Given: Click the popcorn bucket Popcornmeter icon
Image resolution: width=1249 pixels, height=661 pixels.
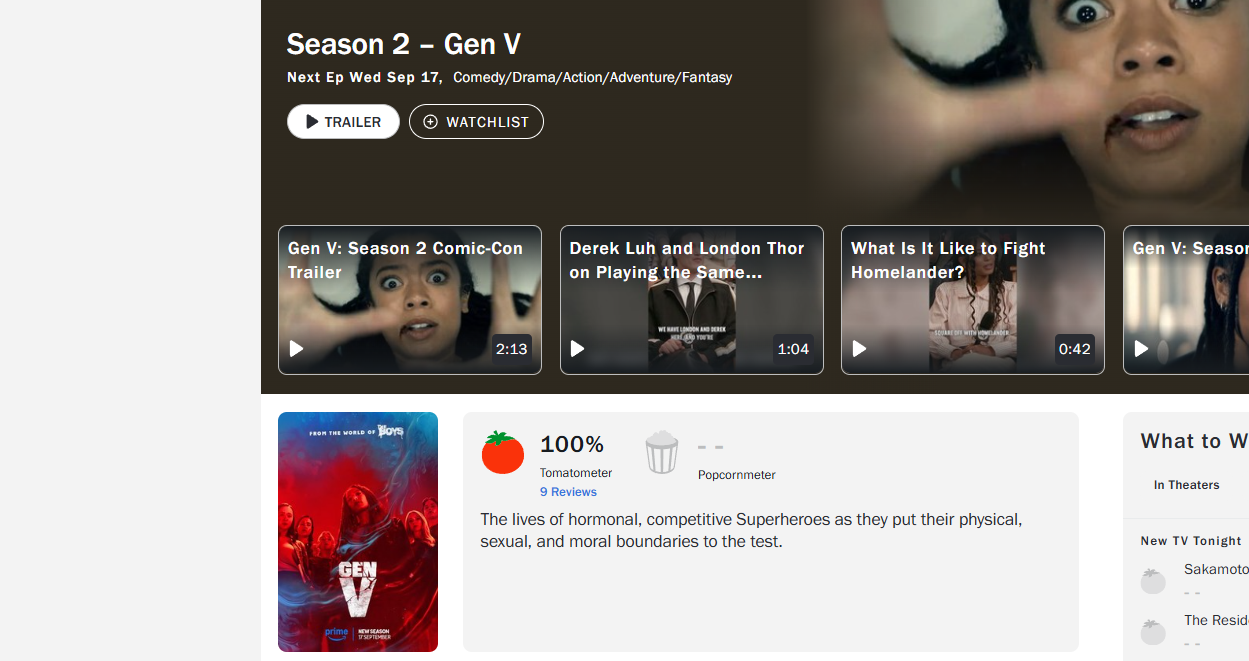Looking at the screenshot, I should click(662, 452).
